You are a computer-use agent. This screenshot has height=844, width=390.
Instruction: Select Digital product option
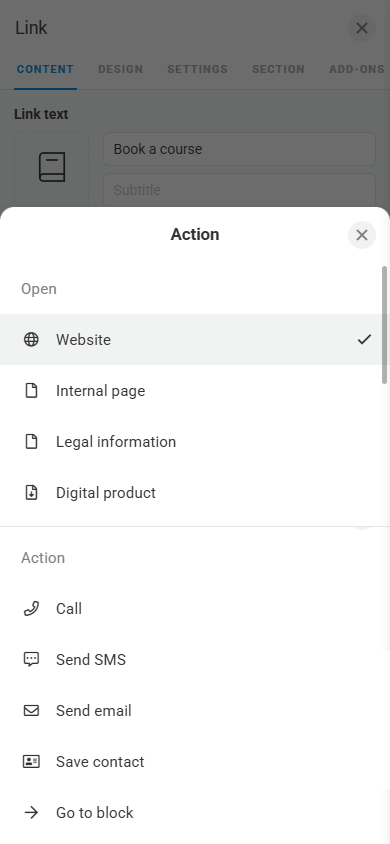[x=195, y=493]
